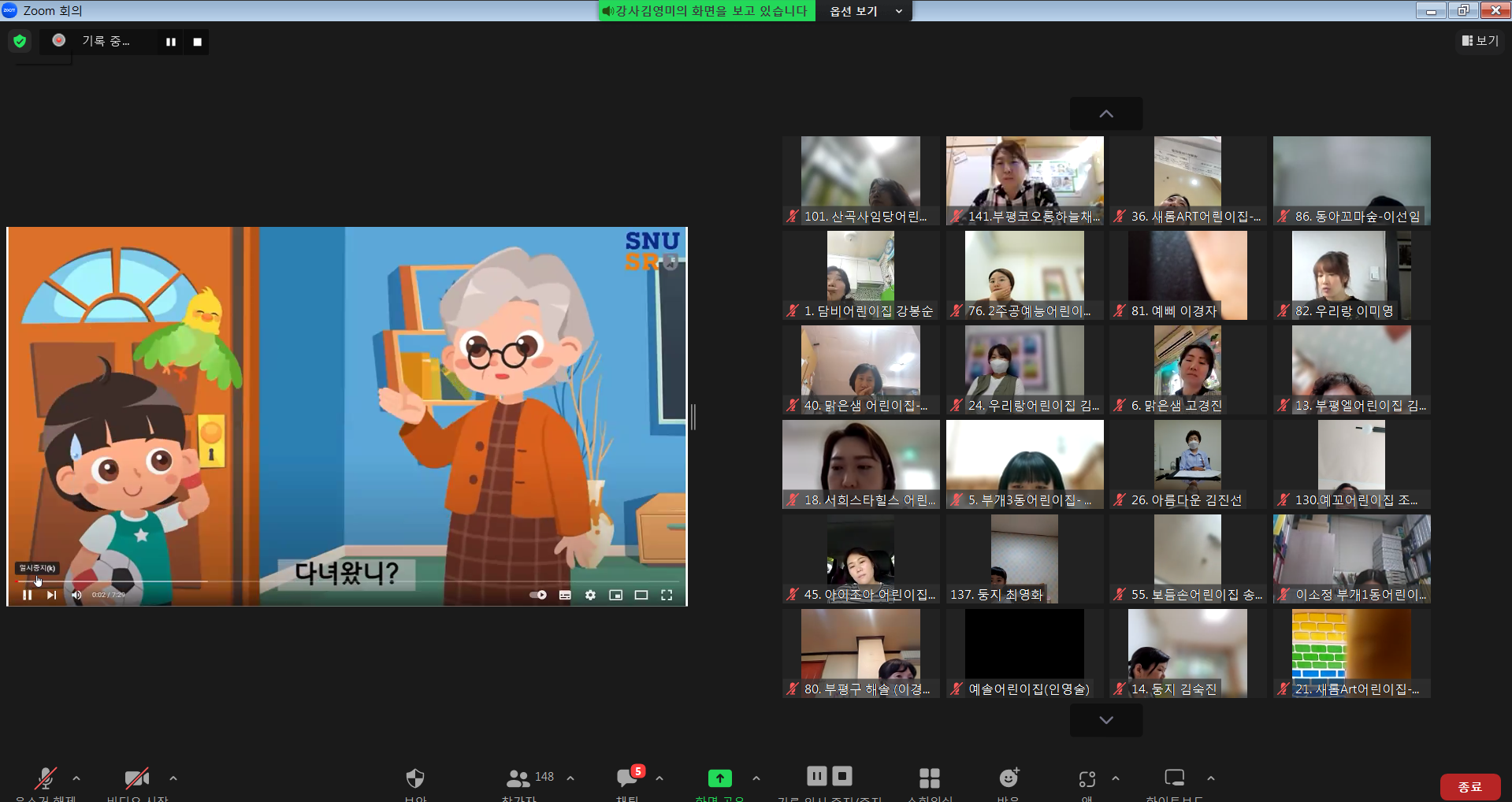The image size is (1512, 802).
Task: Click the green Share Screen icon
Action: 719,778
